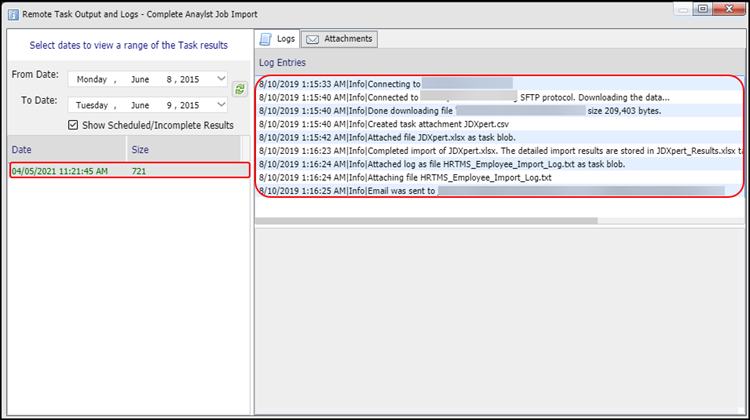The width and height of the screenshot is (750, 420).
Task: Click 'Select dates to view a range' heading
Action: [x=129, y=45]
